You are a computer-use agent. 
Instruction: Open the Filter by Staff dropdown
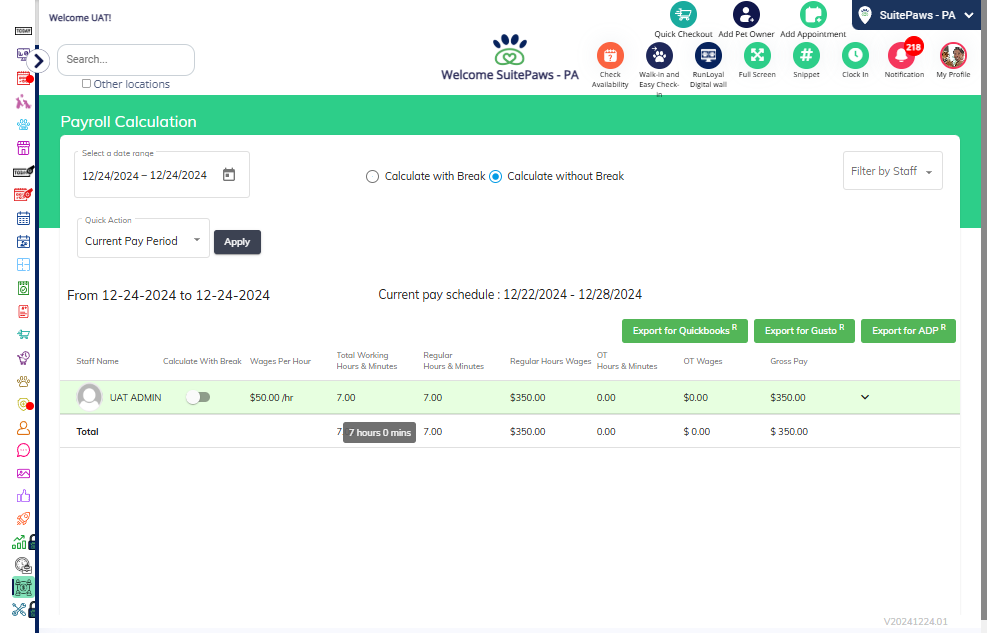(x=893, y=171)
